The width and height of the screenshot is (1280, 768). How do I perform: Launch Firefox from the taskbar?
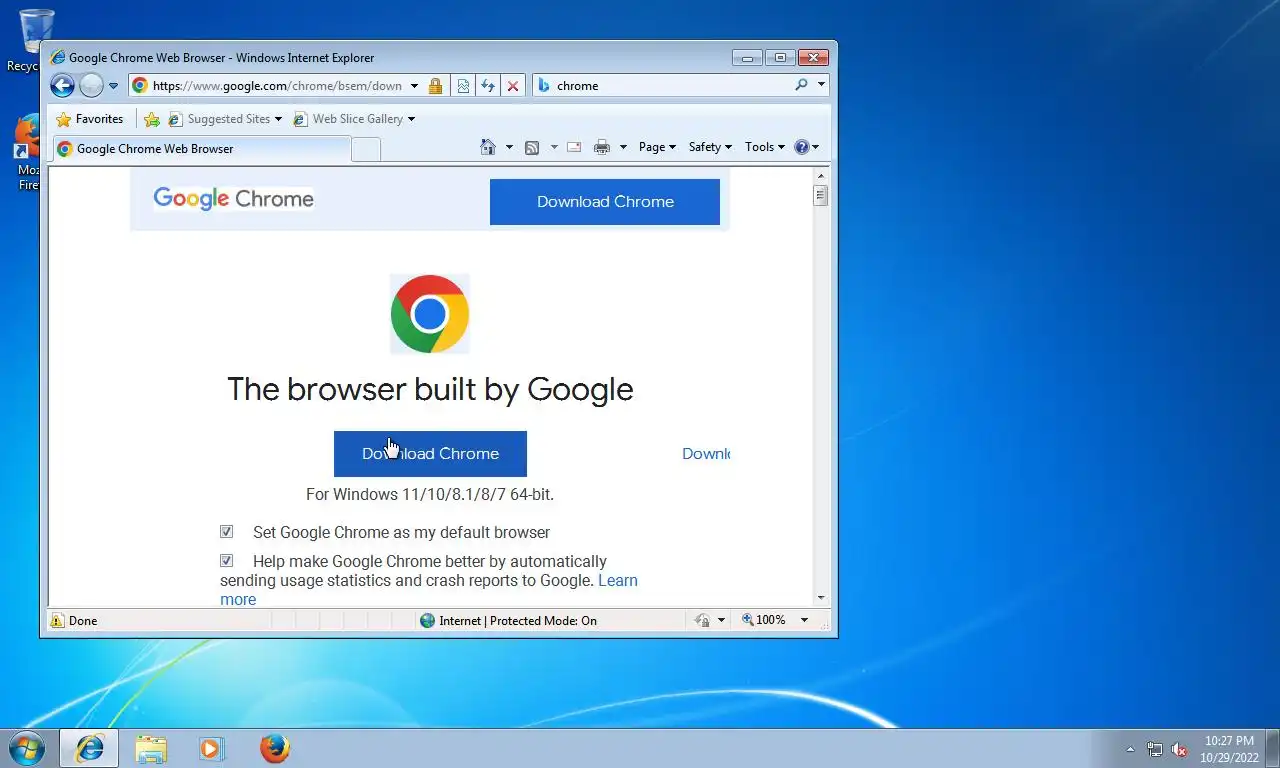coord(274,748)
